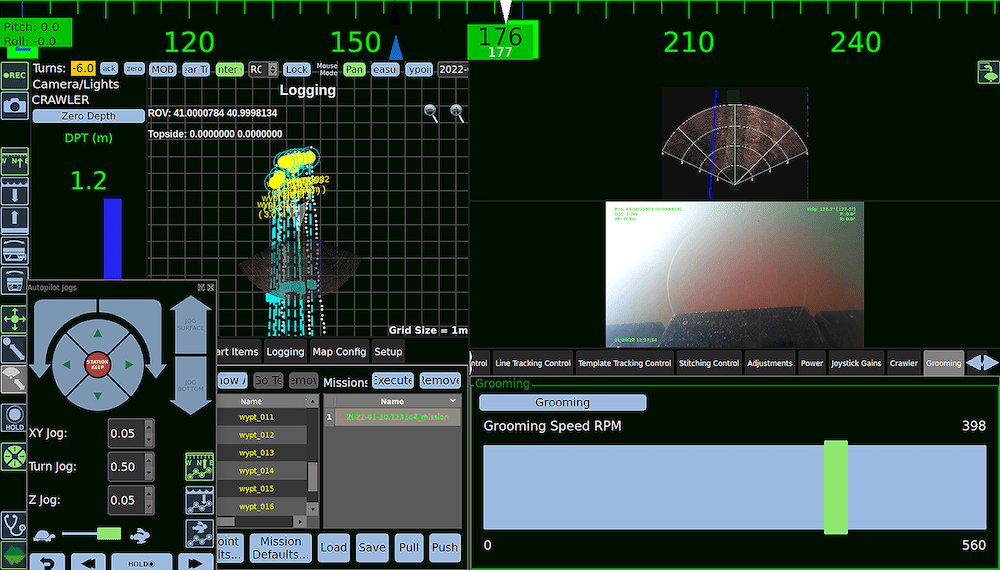Click the return U-turn arrow button
This screenshot has width=1000, height=570.
(x=48, y=563)
